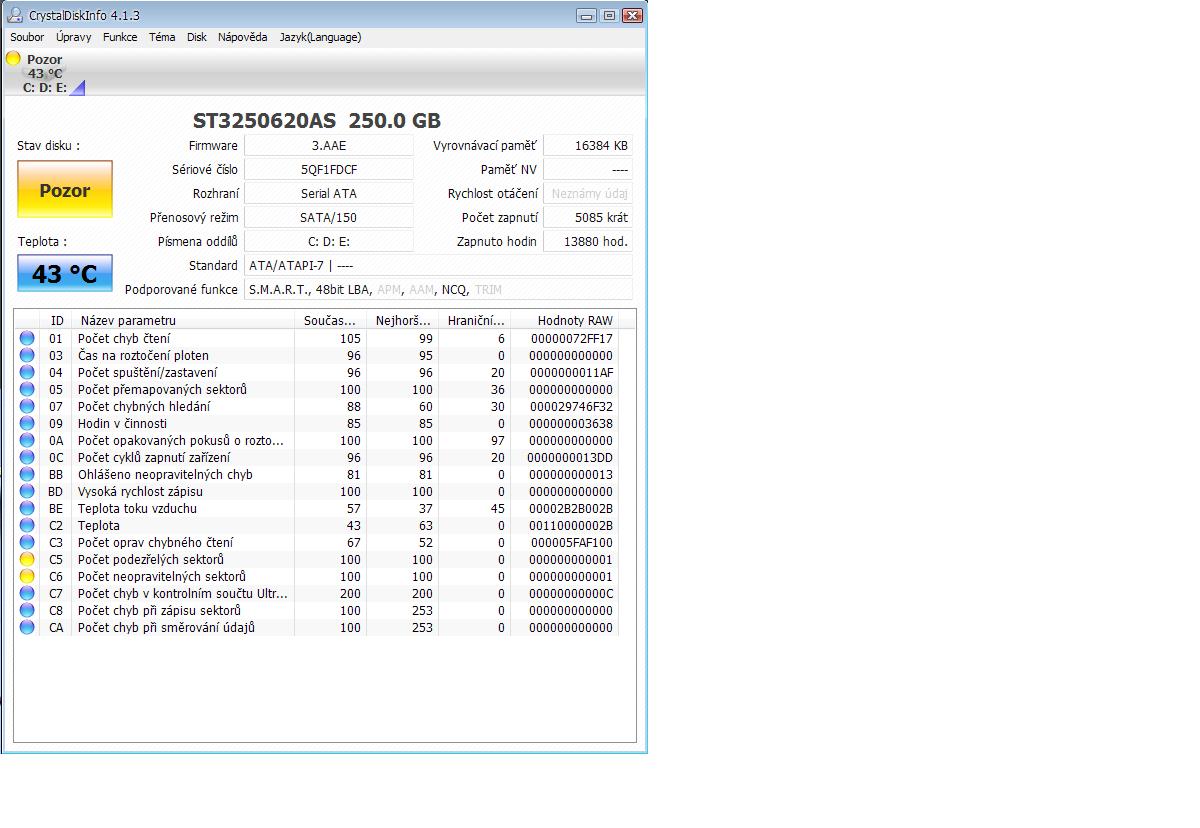Click the Vyrovnávací paměť field 16384 KB
Screen dimensions: 1200x828
tap(588, 146)
